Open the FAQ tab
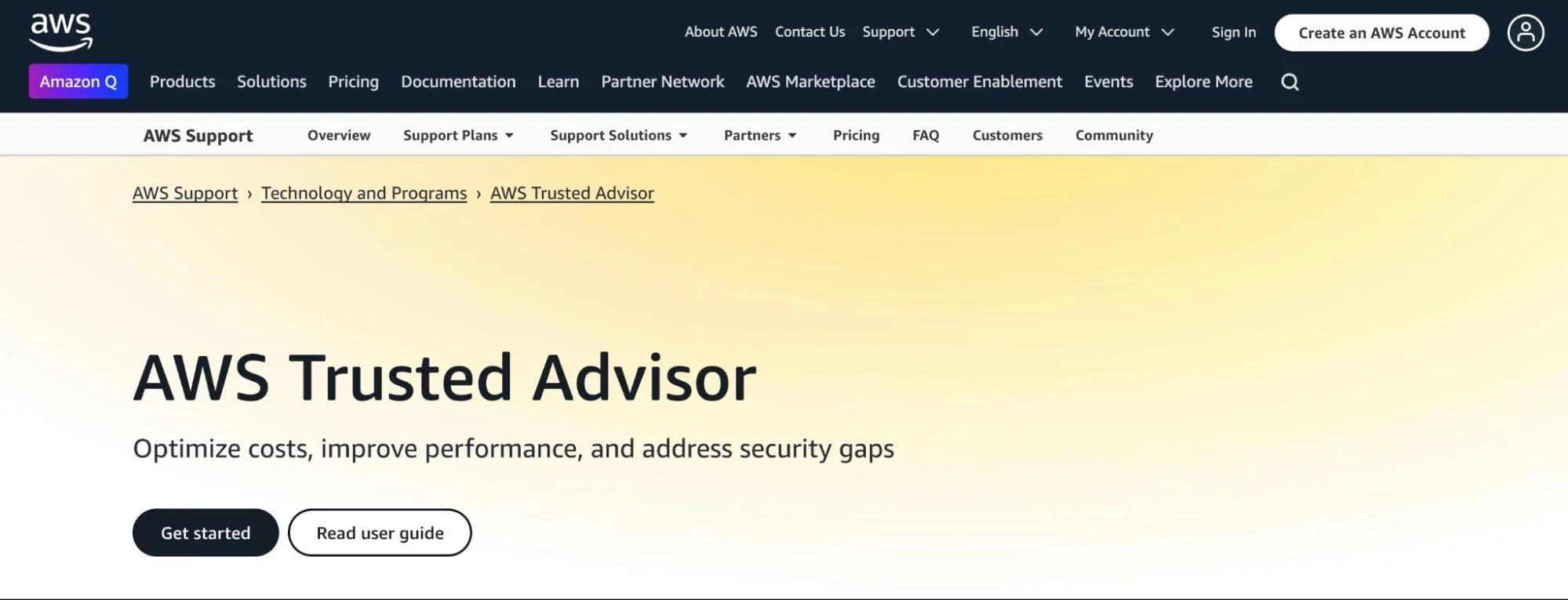Image resolution: width=1568 pixels, height=600 pixels. click(x=926, y=135)
